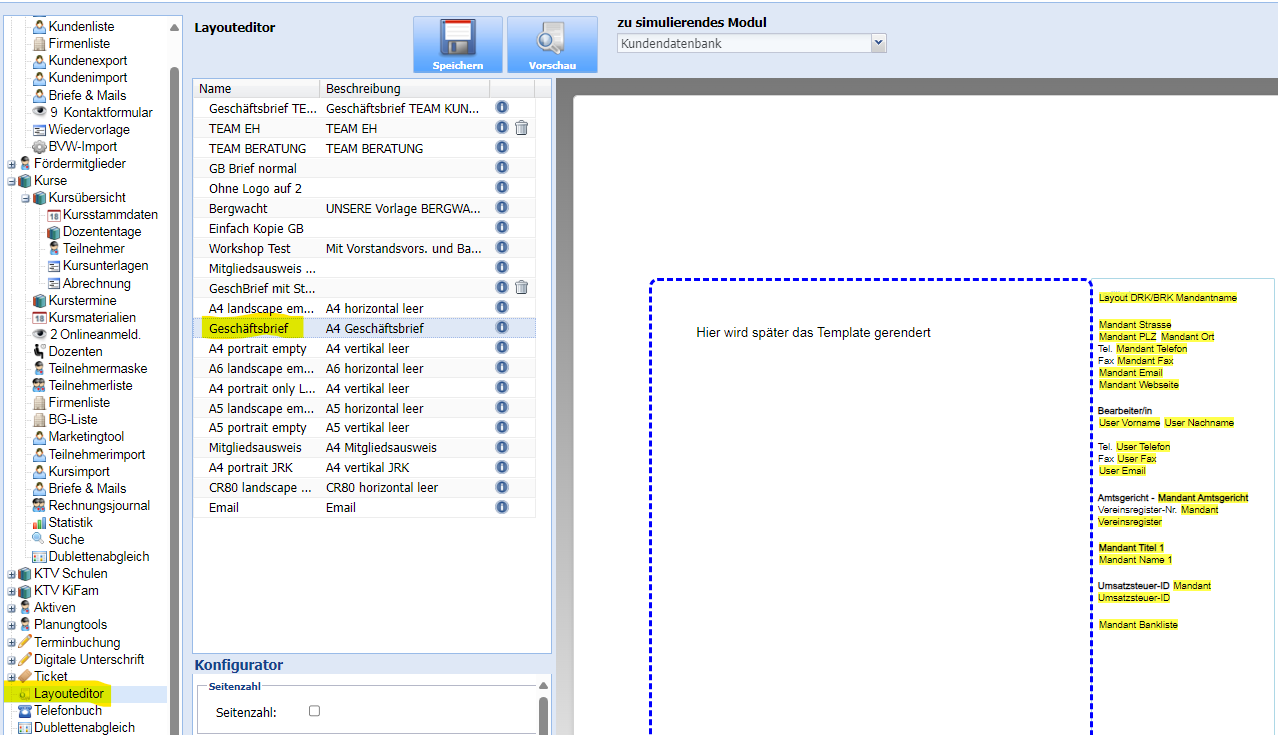This screenshot has width=1278, height=735.
Task: Click info icon in the Mitgliedsausweis A4 row
Action: 502,447
